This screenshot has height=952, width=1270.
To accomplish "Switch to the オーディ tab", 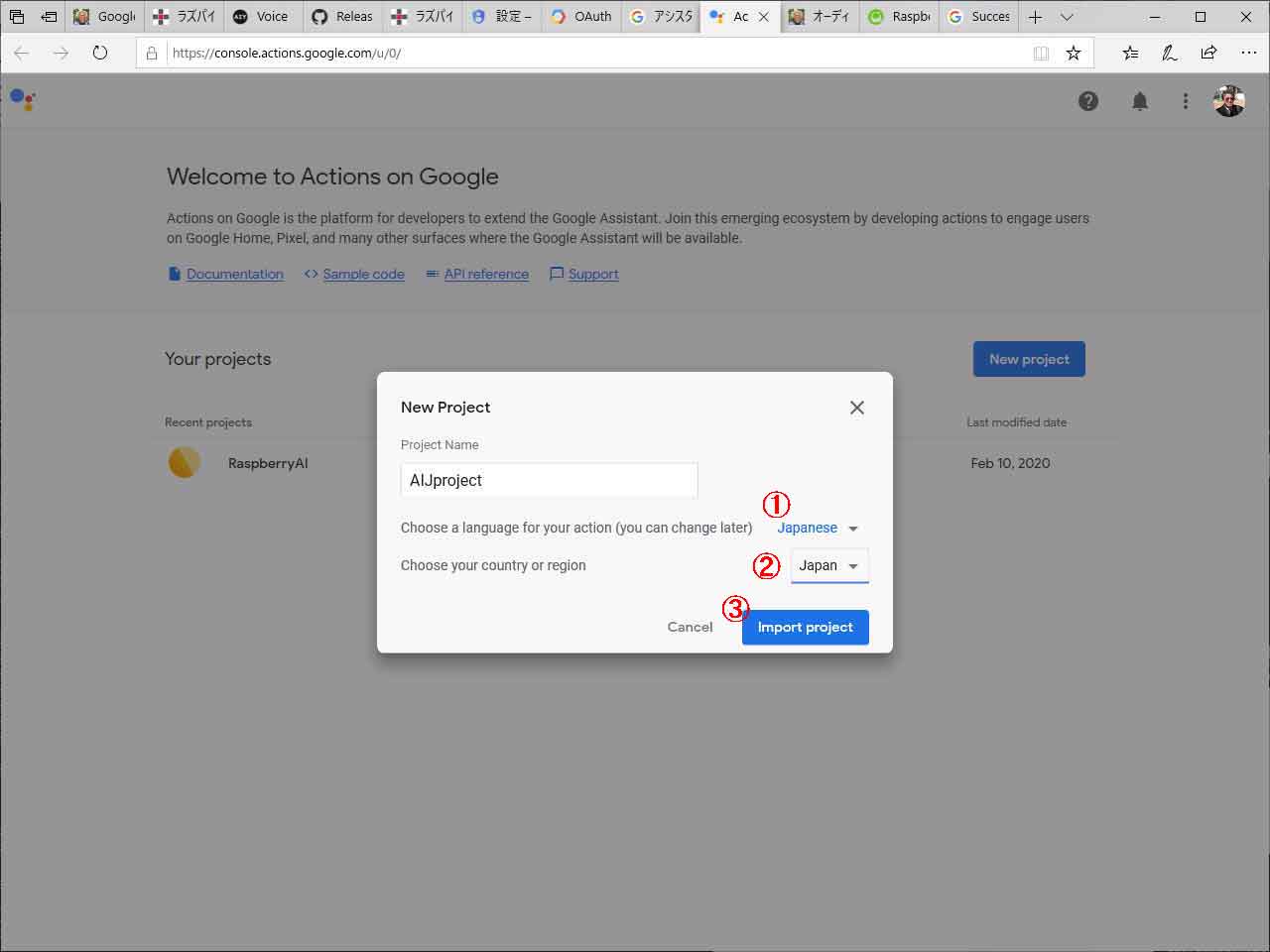I will pyautogui.click(x=820, y=17).
